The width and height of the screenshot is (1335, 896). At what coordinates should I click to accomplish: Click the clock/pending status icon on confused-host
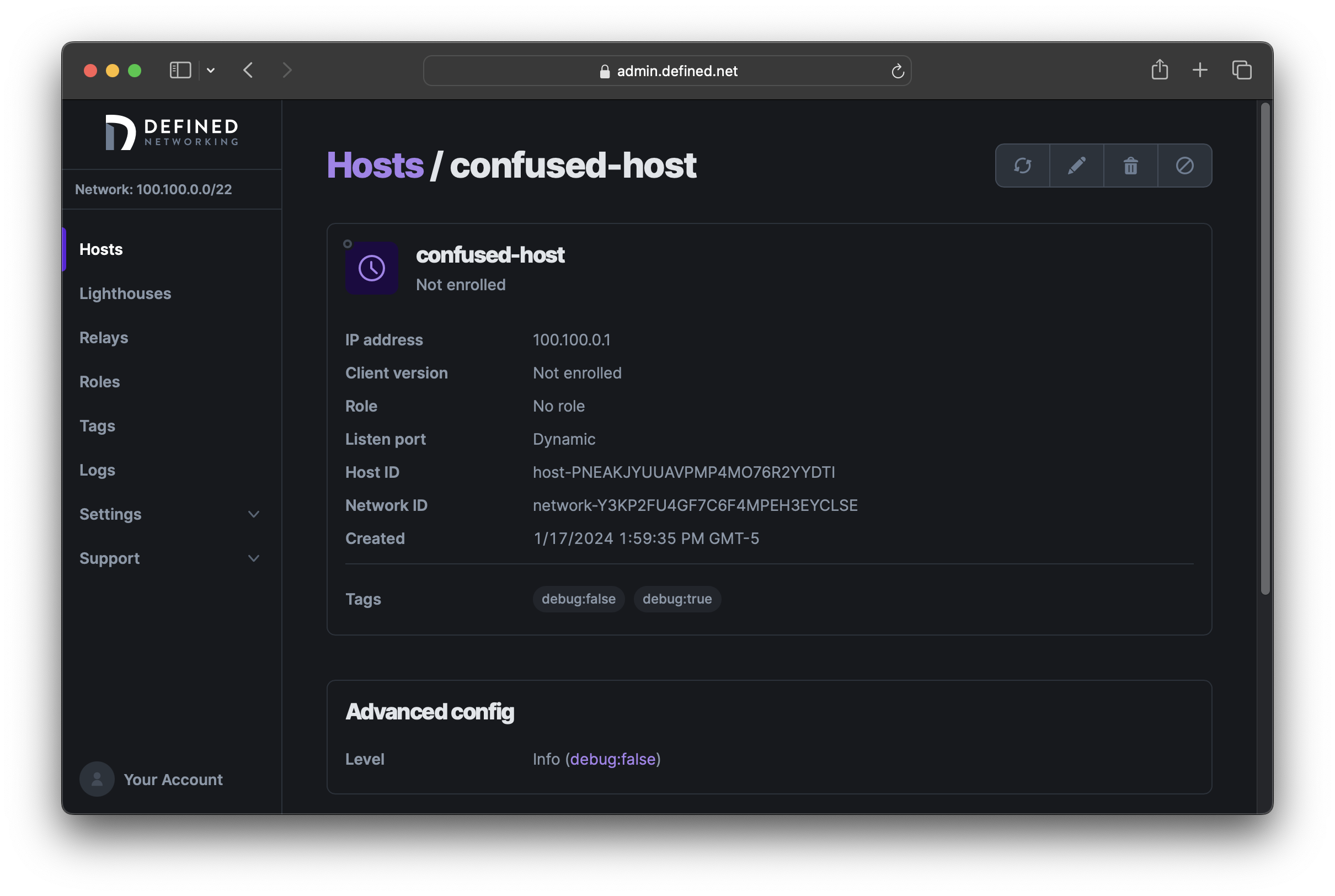(371, 267)
